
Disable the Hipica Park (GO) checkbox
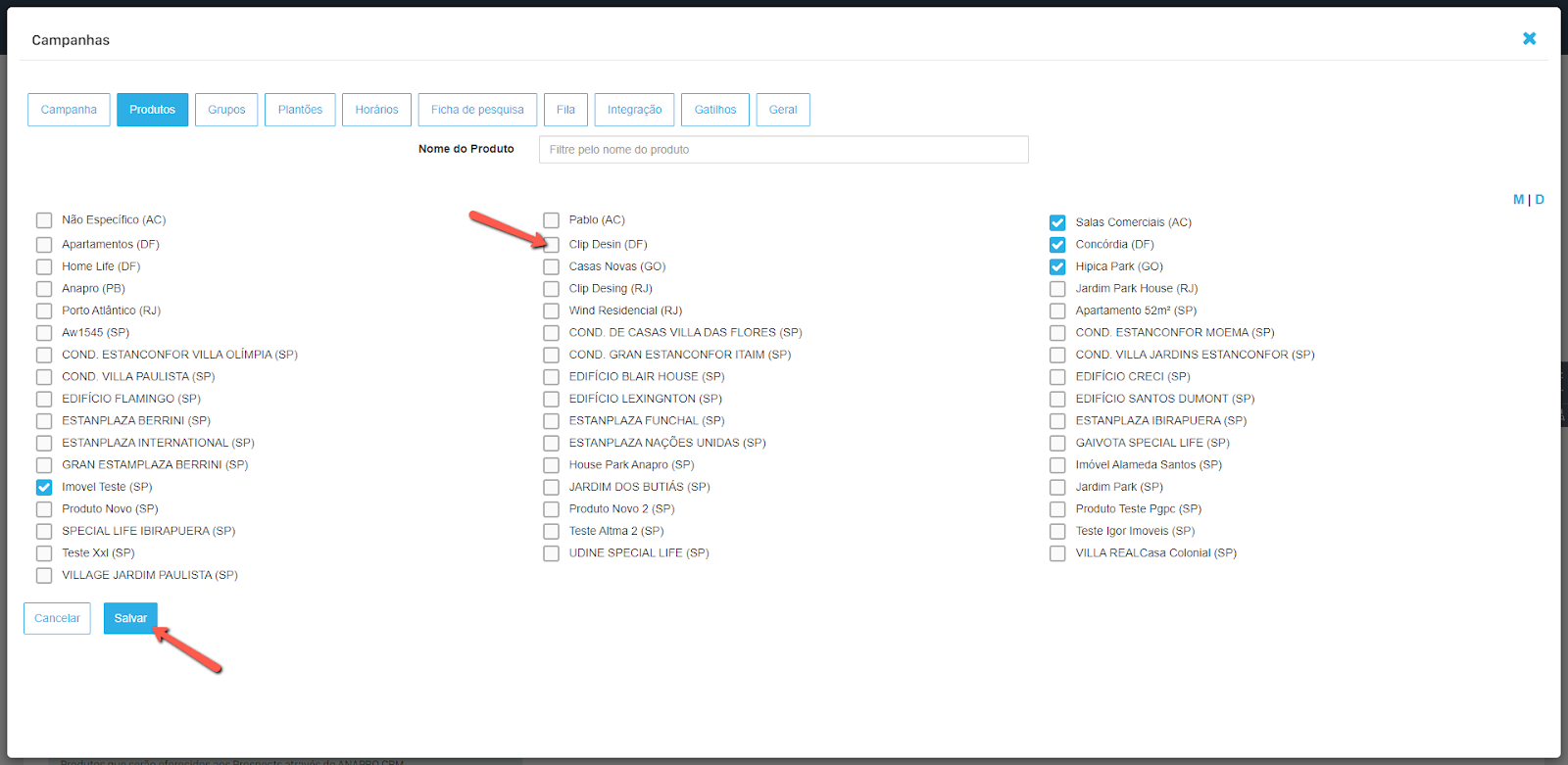1057,266
